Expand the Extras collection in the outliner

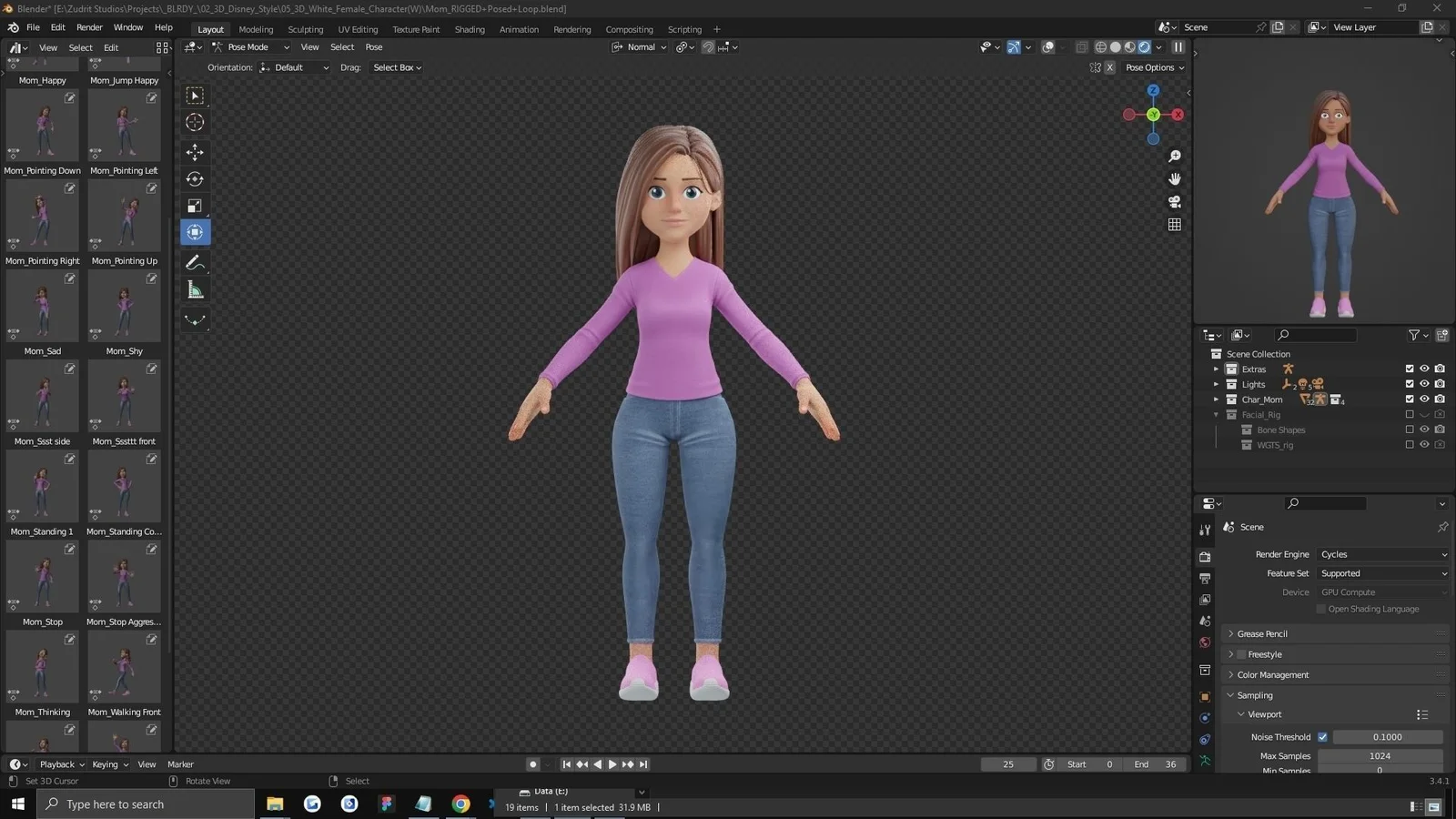coord(1217,369)
